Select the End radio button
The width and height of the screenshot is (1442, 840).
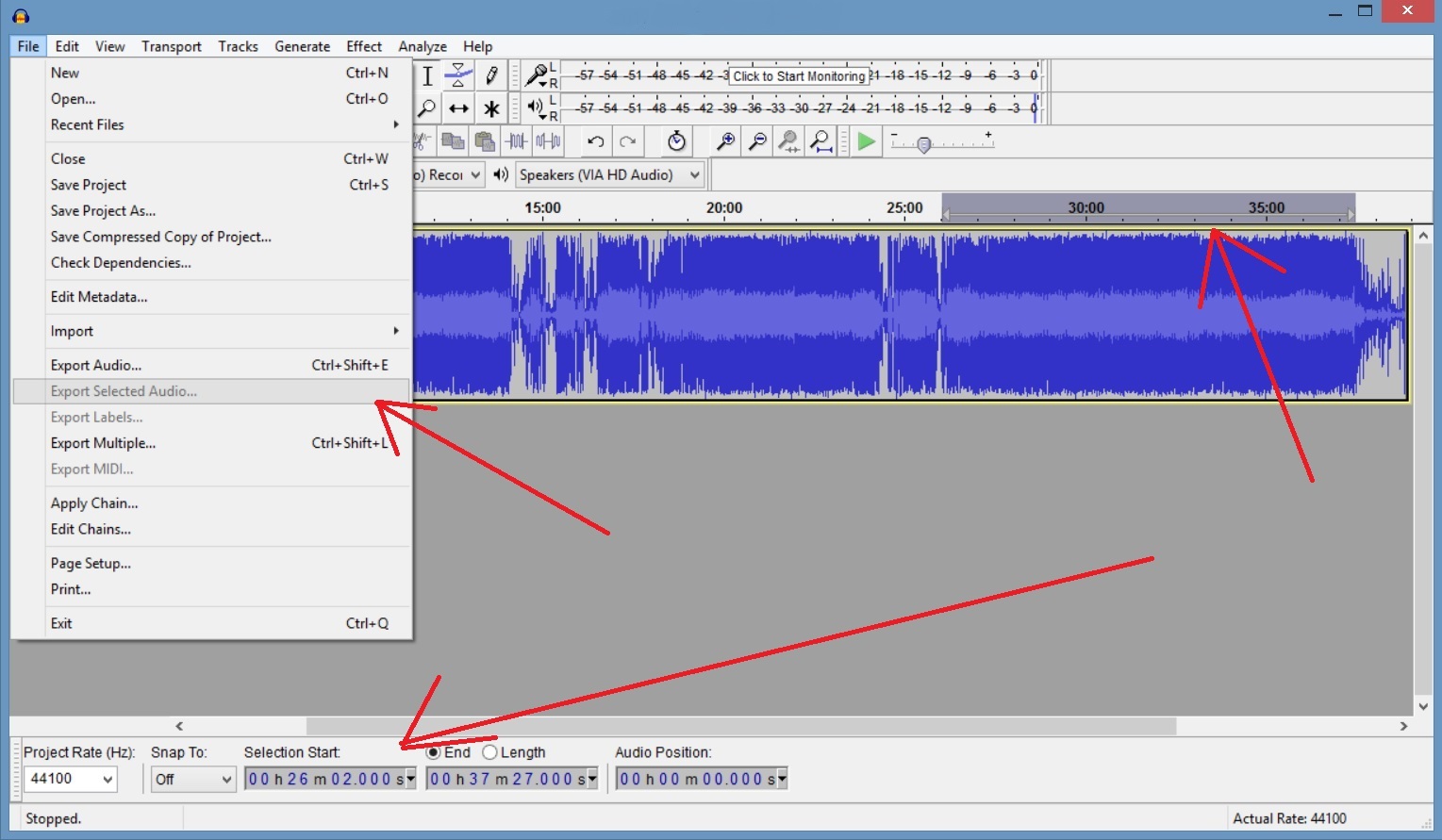433,752
